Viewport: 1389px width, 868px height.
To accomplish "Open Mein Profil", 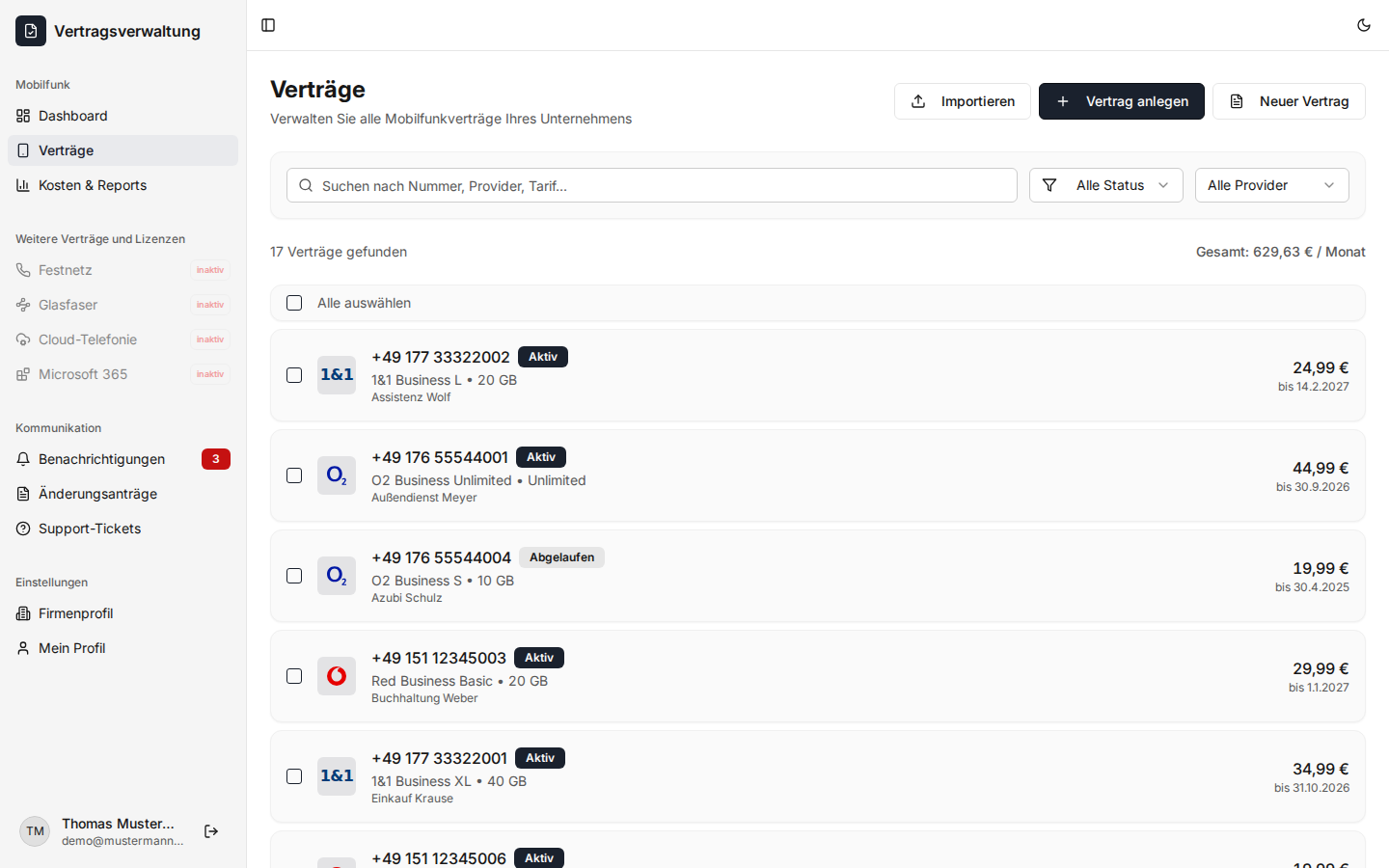I will (123, 648).
